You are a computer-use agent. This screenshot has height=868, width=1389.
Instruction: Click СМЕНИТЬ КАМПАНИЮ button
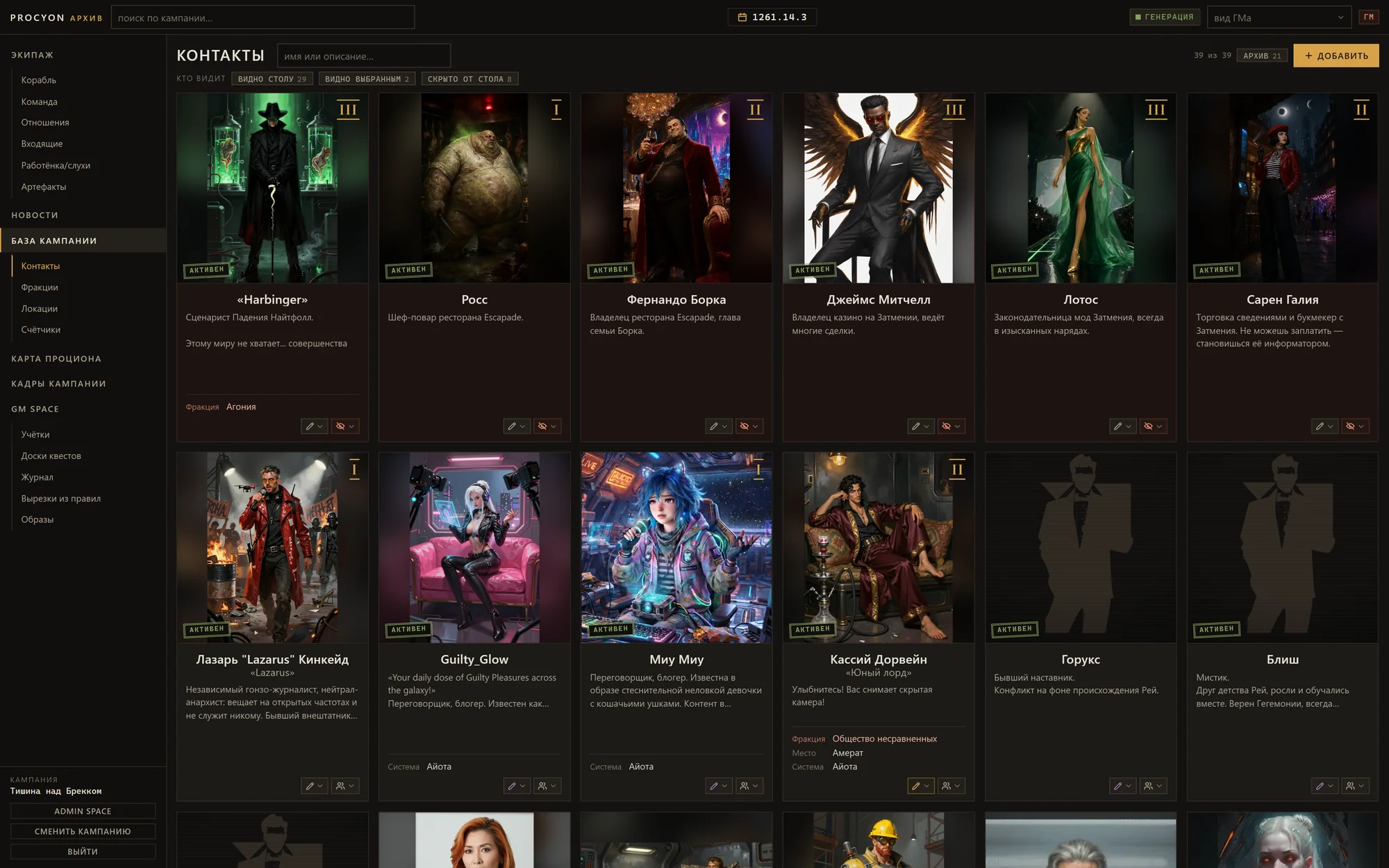coord(83,831)
